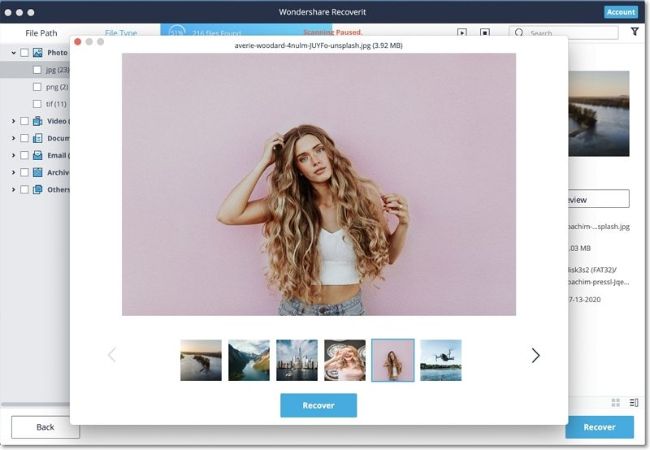The width and height of the screenshot is (650, 450).
Task: Click the large preview image
Action: coord(319,184)
